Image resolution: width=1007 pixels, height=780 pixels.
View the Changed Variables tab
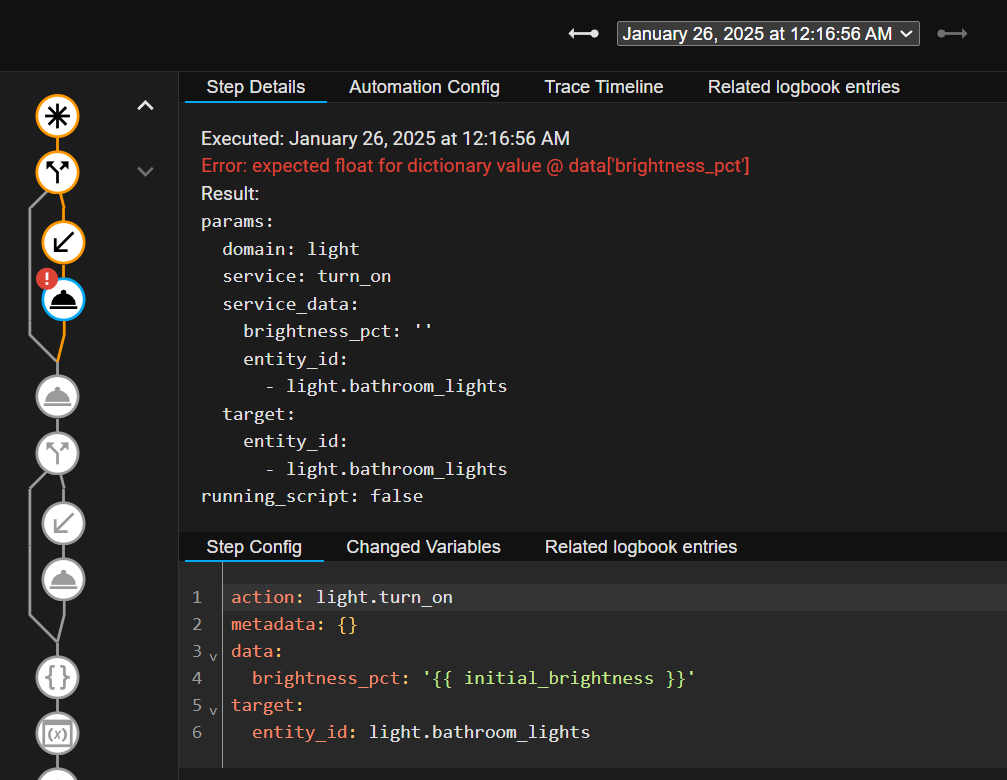tap(422, 547)
